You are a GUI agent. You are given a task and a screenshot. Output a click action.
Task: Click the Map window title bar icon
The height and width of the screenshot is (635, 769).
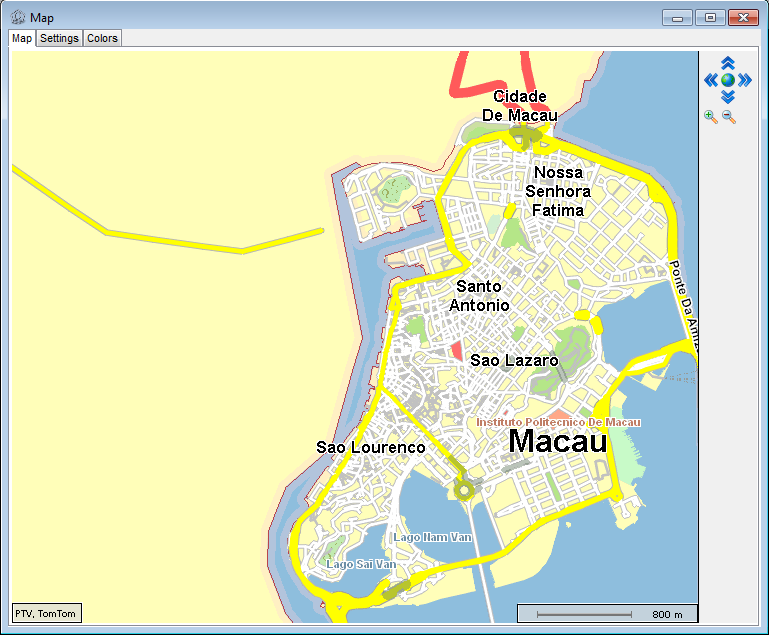pos(17,17)
